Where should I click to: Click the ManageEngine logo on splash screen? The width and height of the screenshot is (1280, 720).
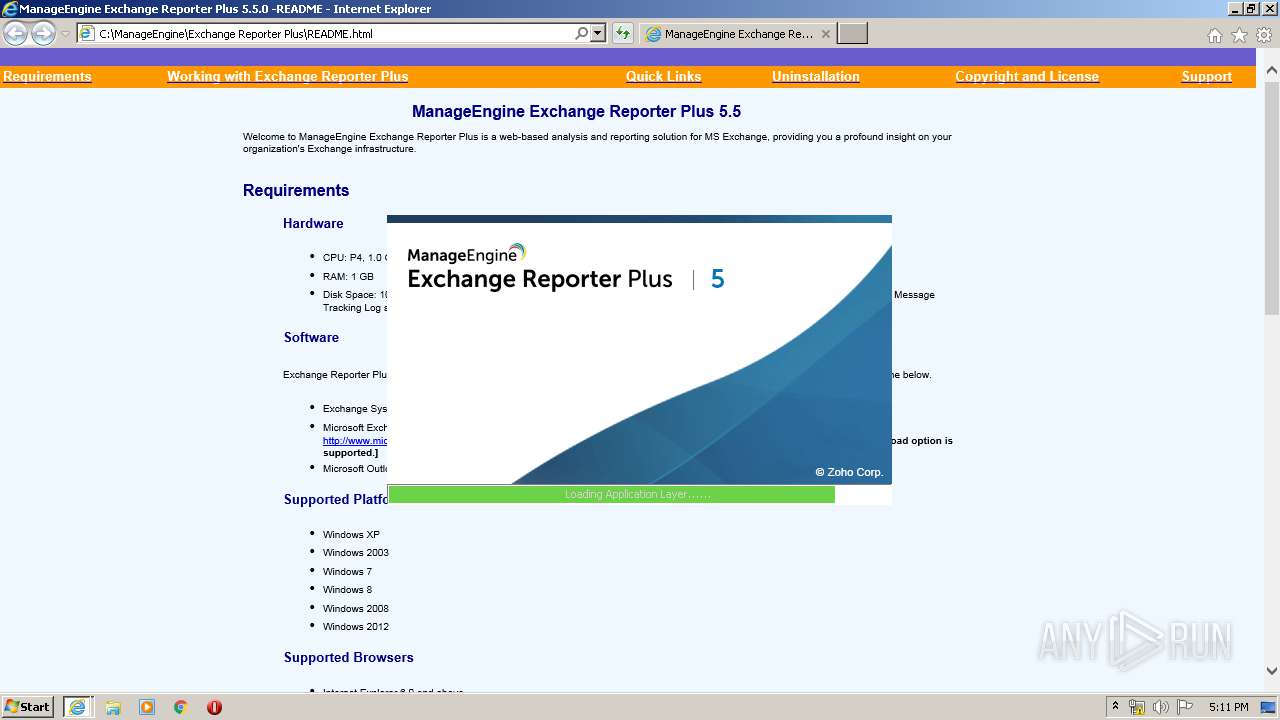(466, 254)
